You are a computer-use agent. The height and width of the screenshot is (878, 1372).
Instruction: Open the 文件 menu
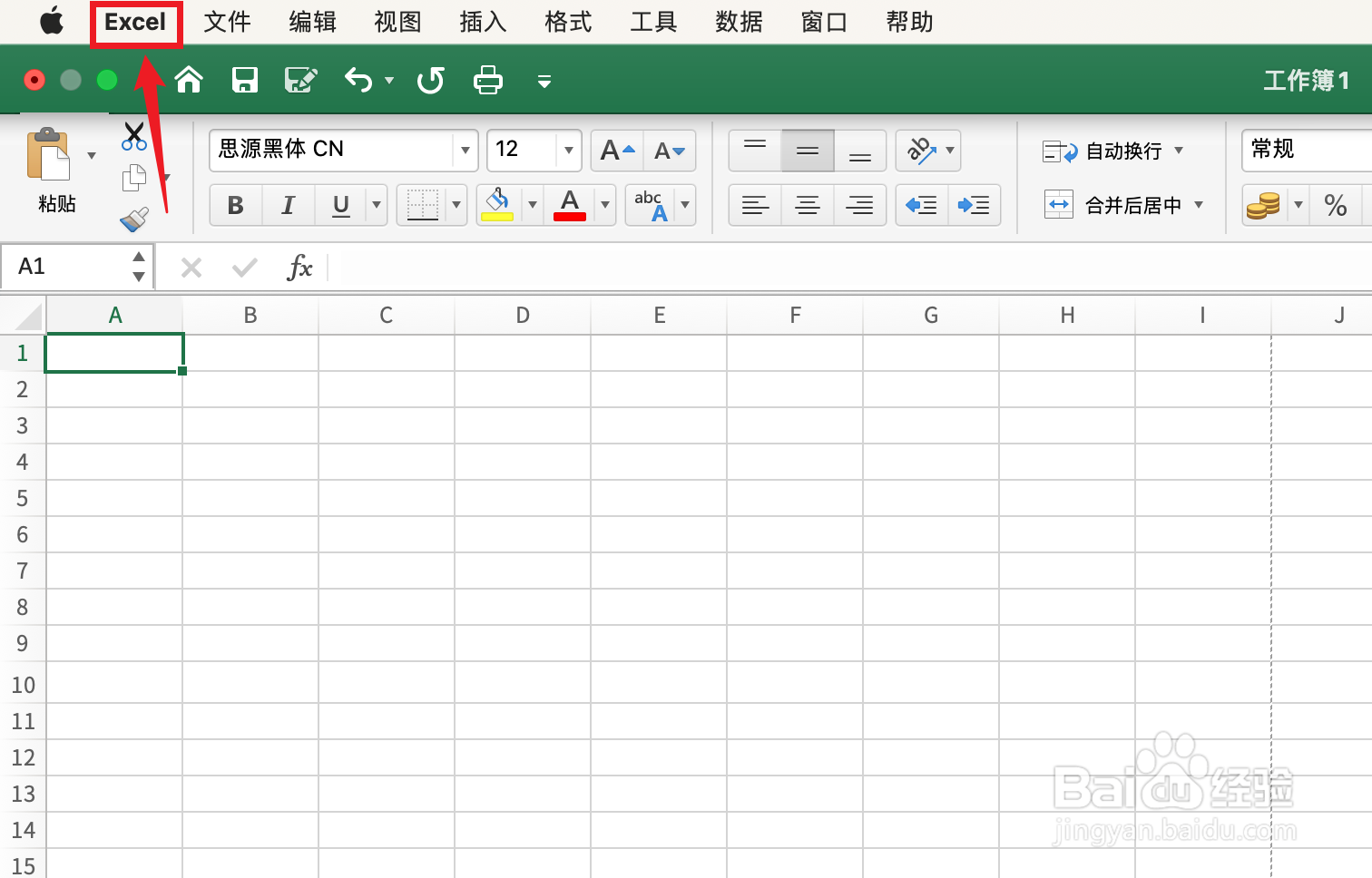(227, 22)
